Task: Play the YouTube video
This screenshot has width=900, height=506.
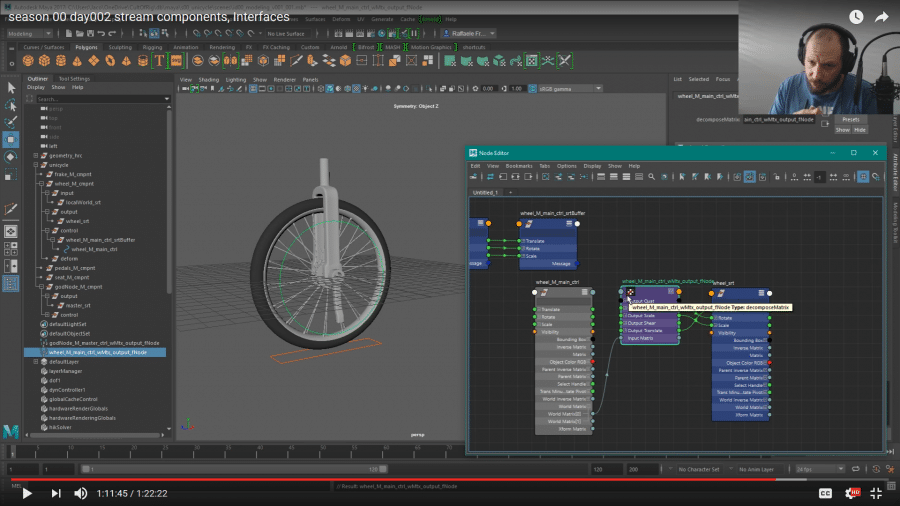Action: click(x=27, y=493)
